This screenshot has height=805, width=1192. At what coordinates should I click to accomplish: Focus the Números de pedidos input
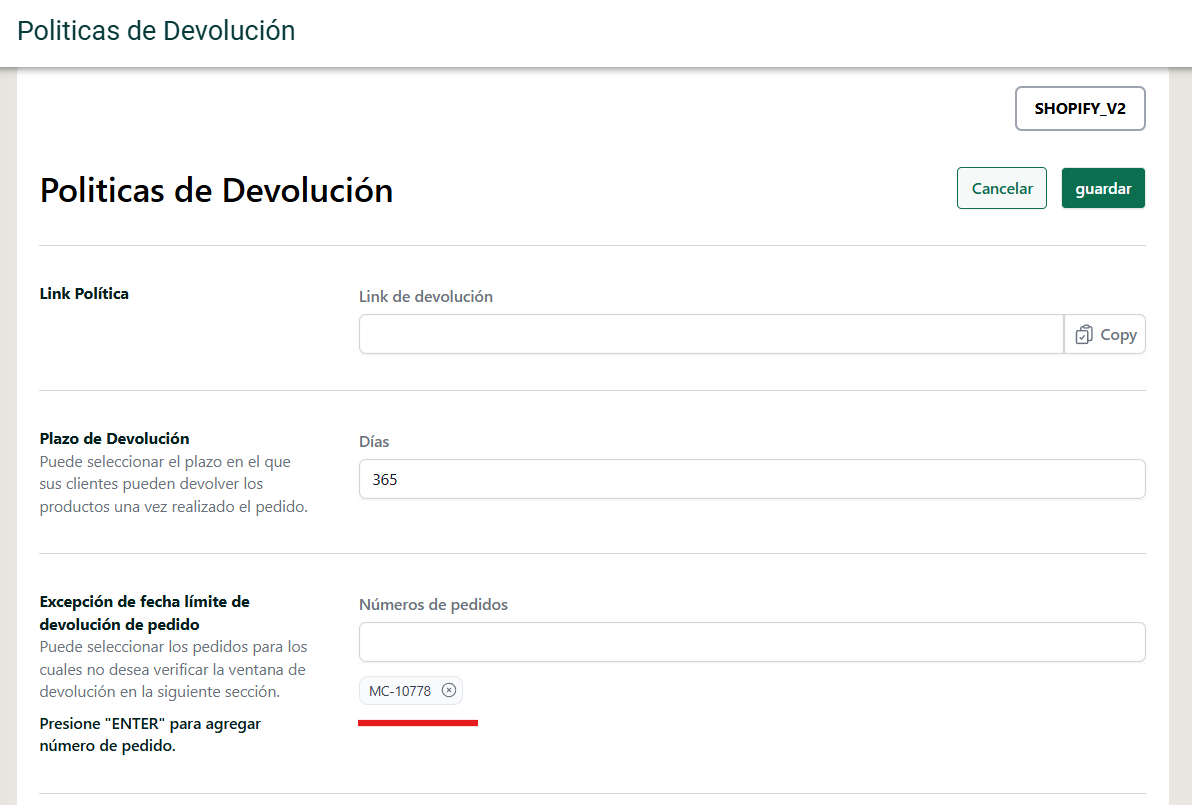coord(751,642)
